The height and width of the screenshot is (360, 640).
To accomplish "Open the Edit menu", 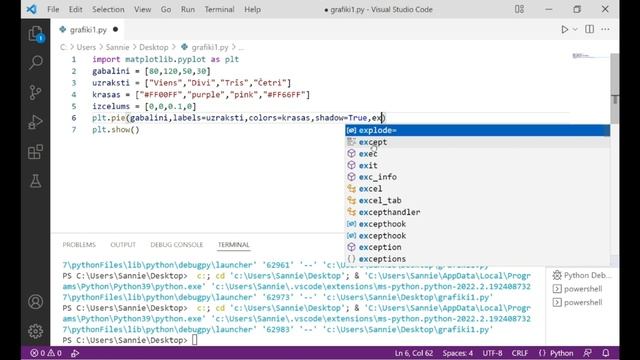I will [x=75, y=9].
